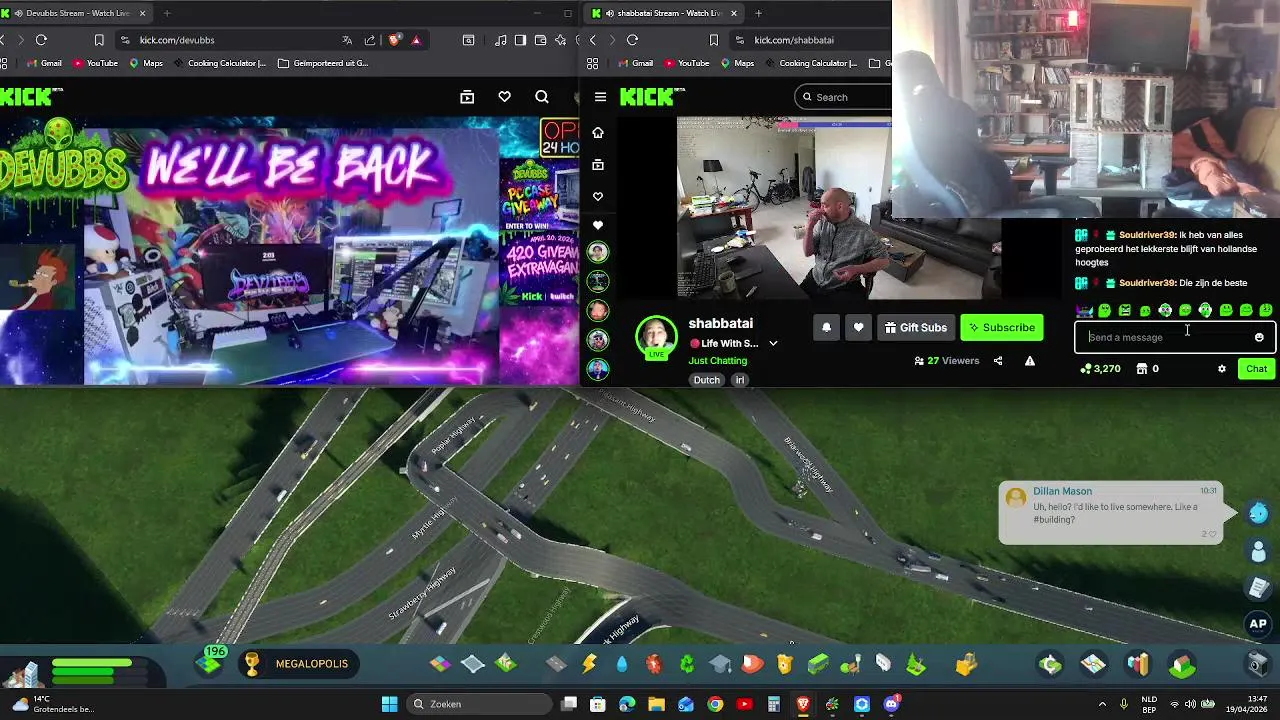Click the channel points 3,270 counter

click(x=1100, y=369)
